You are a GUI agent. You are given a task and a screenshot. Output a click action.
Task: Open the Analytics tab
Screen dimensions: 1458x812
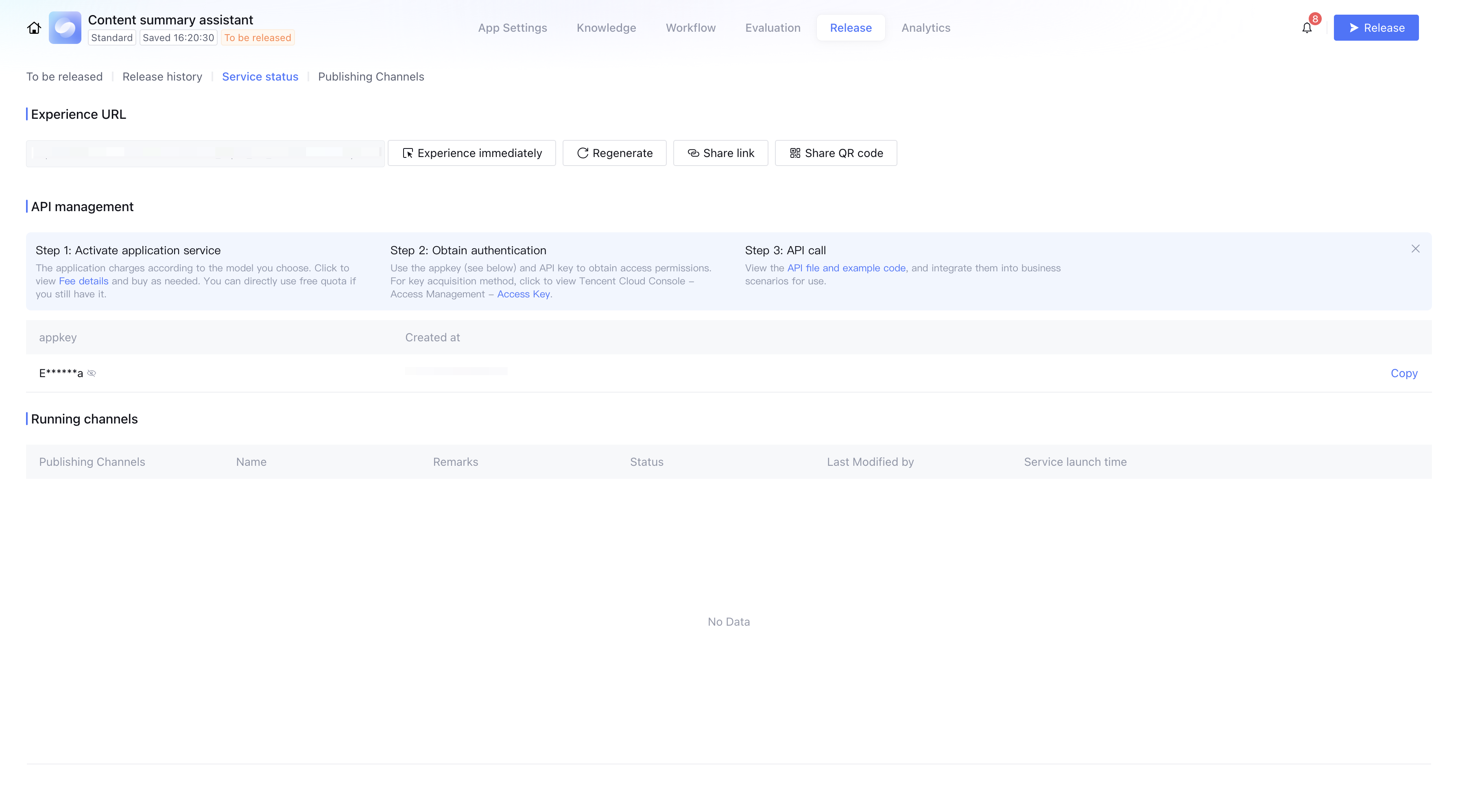tap(925, 28)
